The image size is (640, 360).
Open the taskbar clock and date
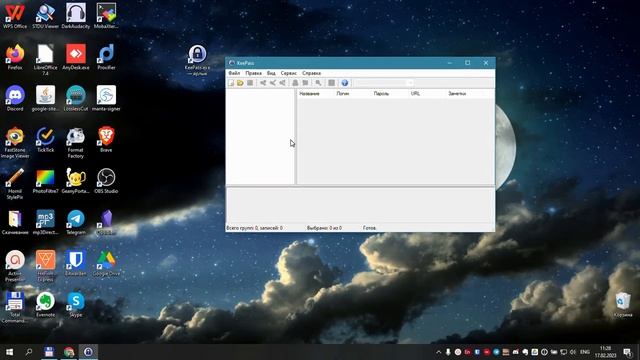pos(606,352)
